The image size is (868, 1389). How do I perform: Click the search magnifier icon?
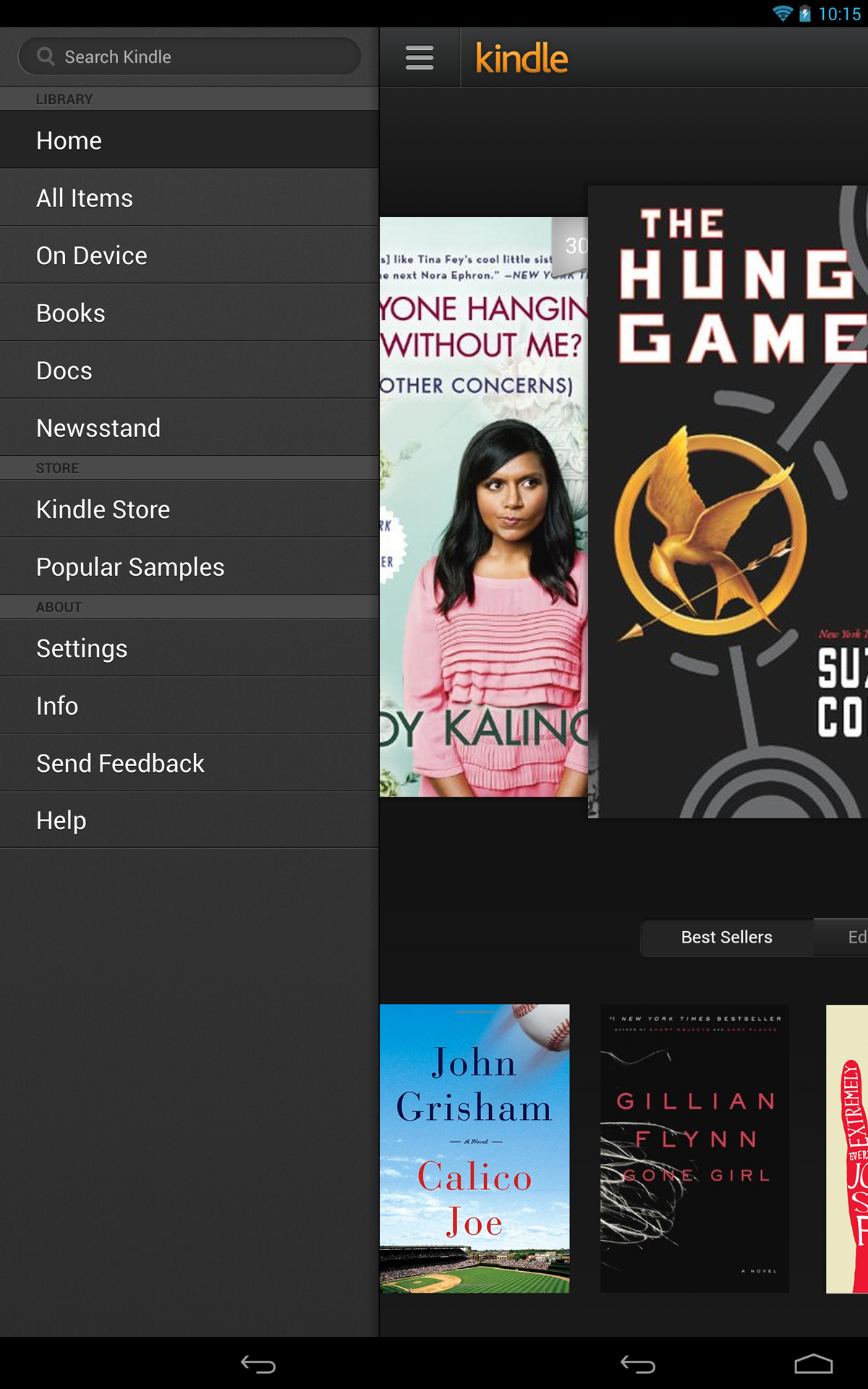click(46, 56)
